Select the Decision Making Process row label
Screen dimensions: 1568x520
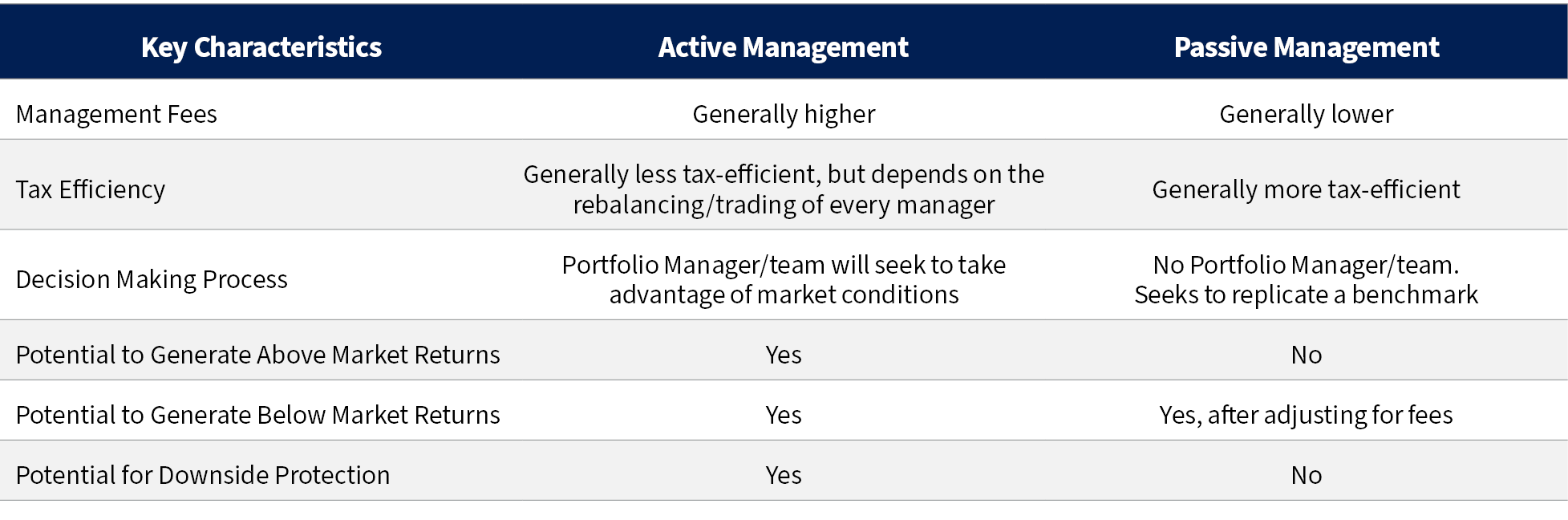(152, 279)
